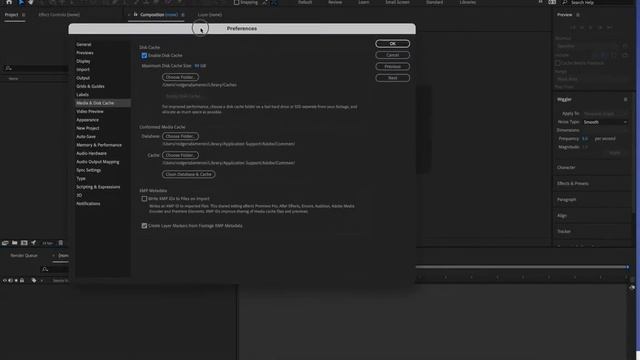Viewport: 640px width, 360px height.
Task: Click the Home icon in the toolbar
Action: click(x=9, y=2)
